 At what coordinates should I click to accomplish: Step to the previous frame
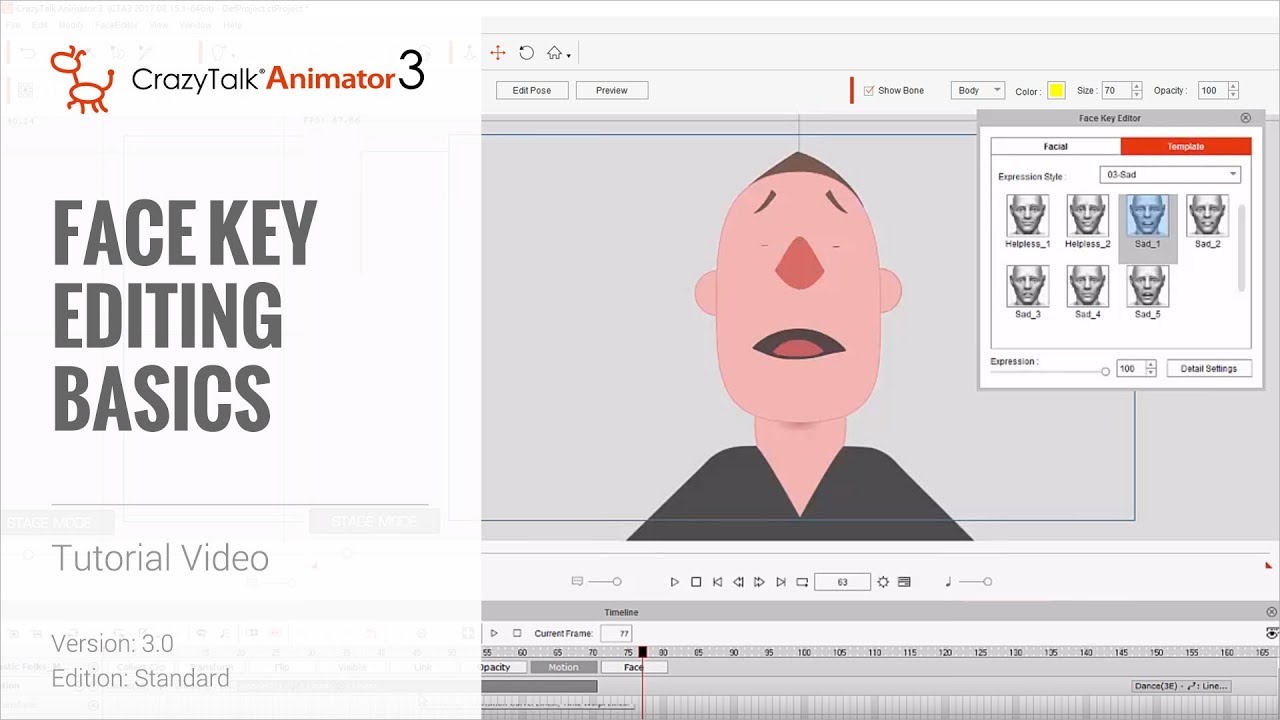(x=738, y=582)
